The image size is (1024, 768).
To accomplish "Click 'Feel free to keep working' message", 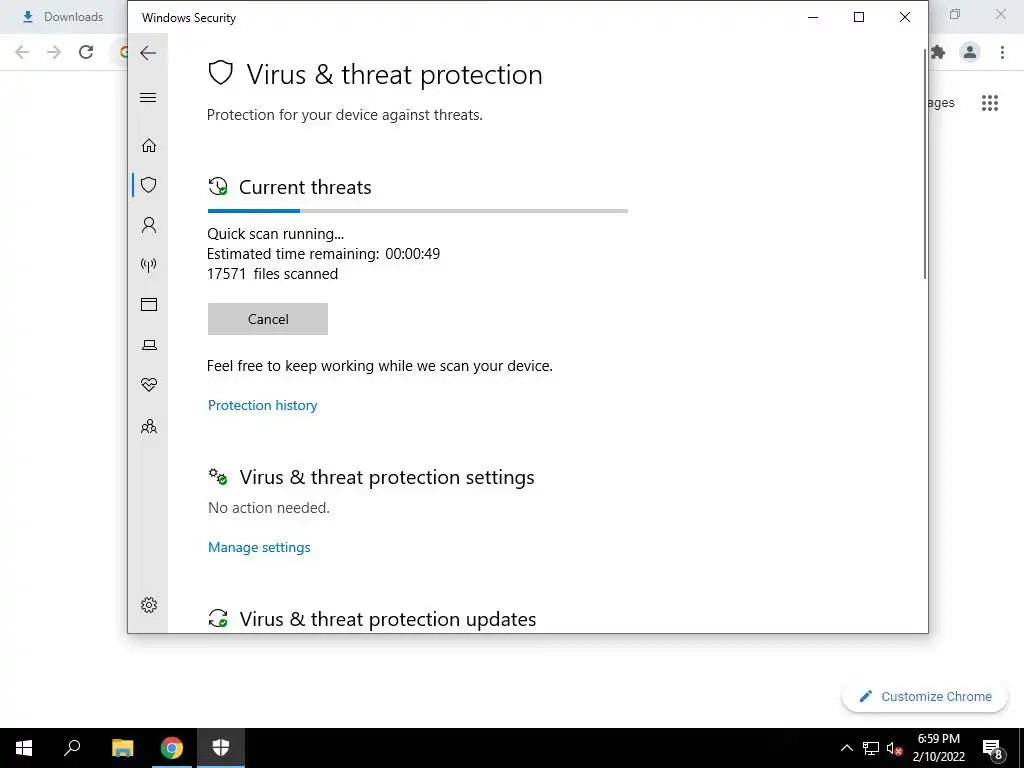I will pyautogui.click(x=379, y=366).
